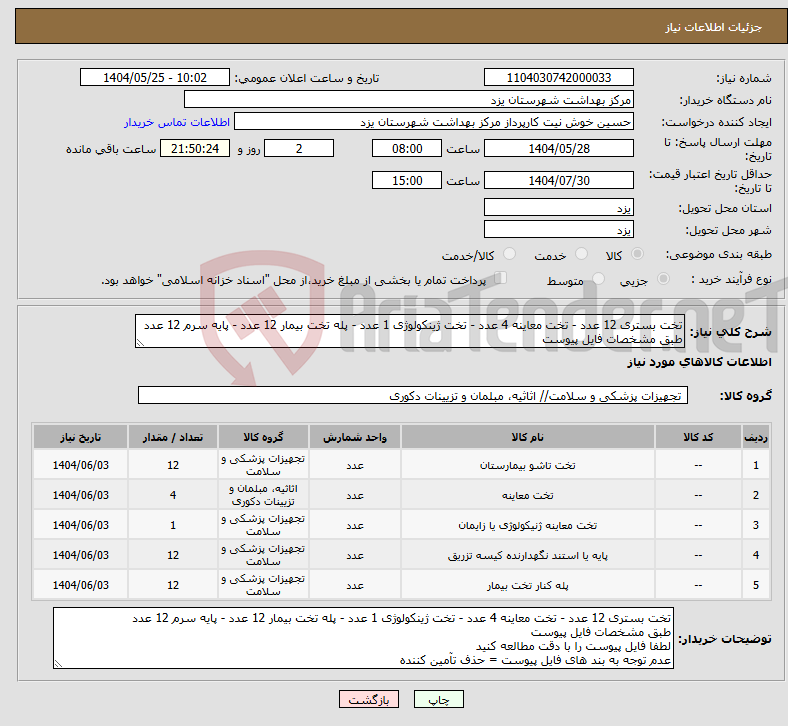Click the اثاثیه، مبلمان و تزیینات دکوری group cell
This screenshot has width=788, height=726.
click(263, 495)
